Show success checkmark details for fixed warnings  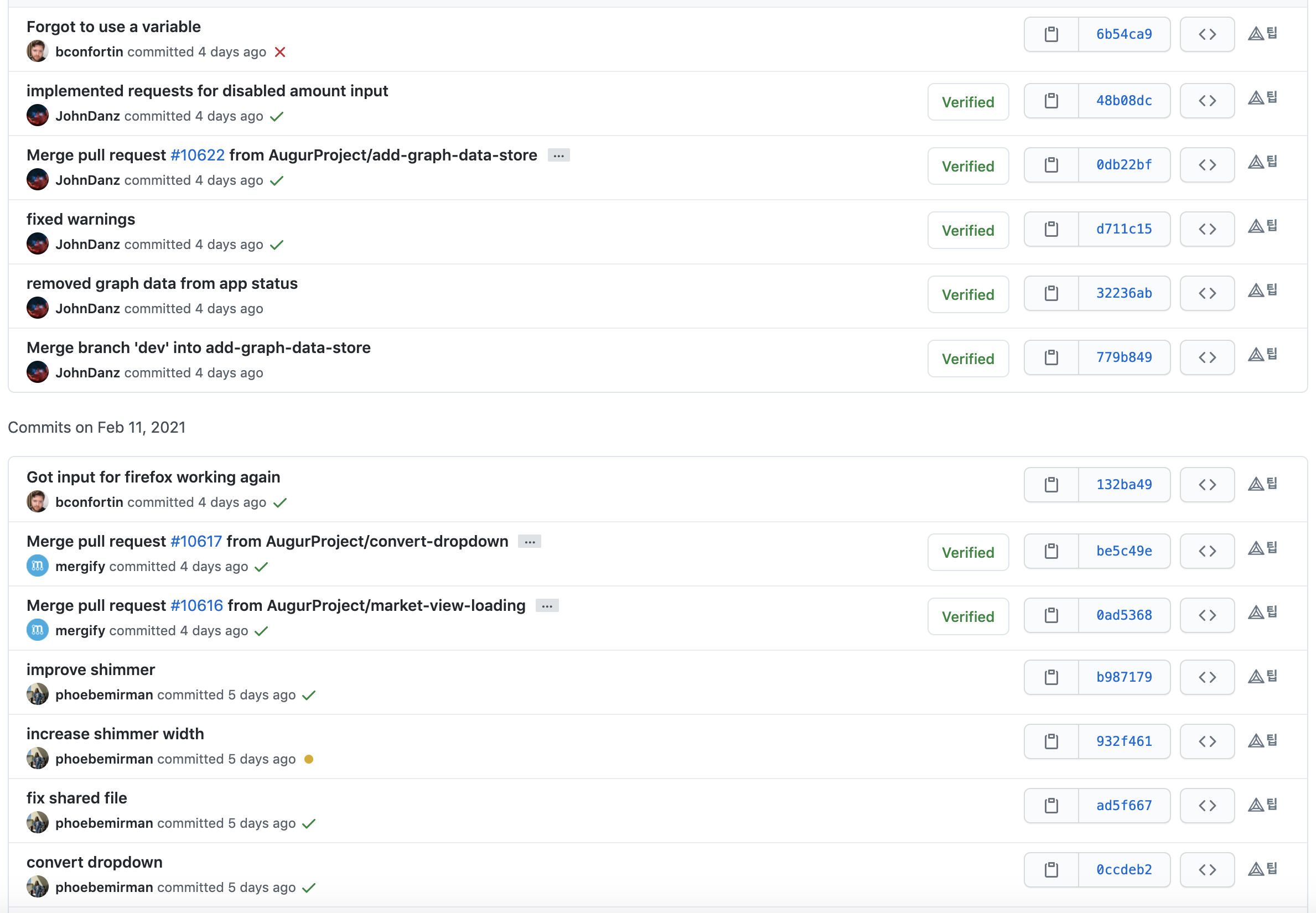[276, 245]
